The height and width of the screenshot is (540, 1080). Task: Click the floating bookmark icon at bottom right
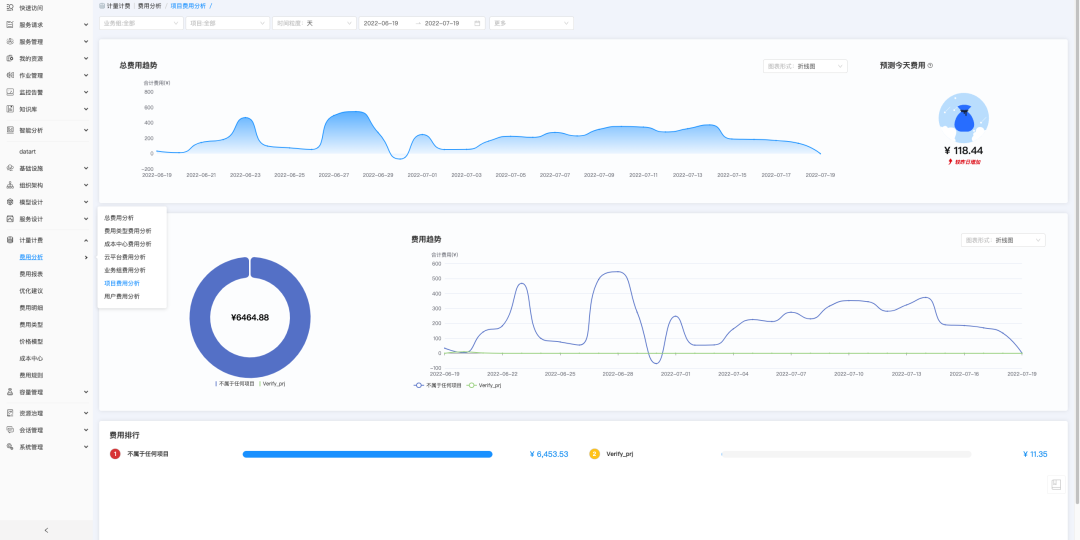1056,485
